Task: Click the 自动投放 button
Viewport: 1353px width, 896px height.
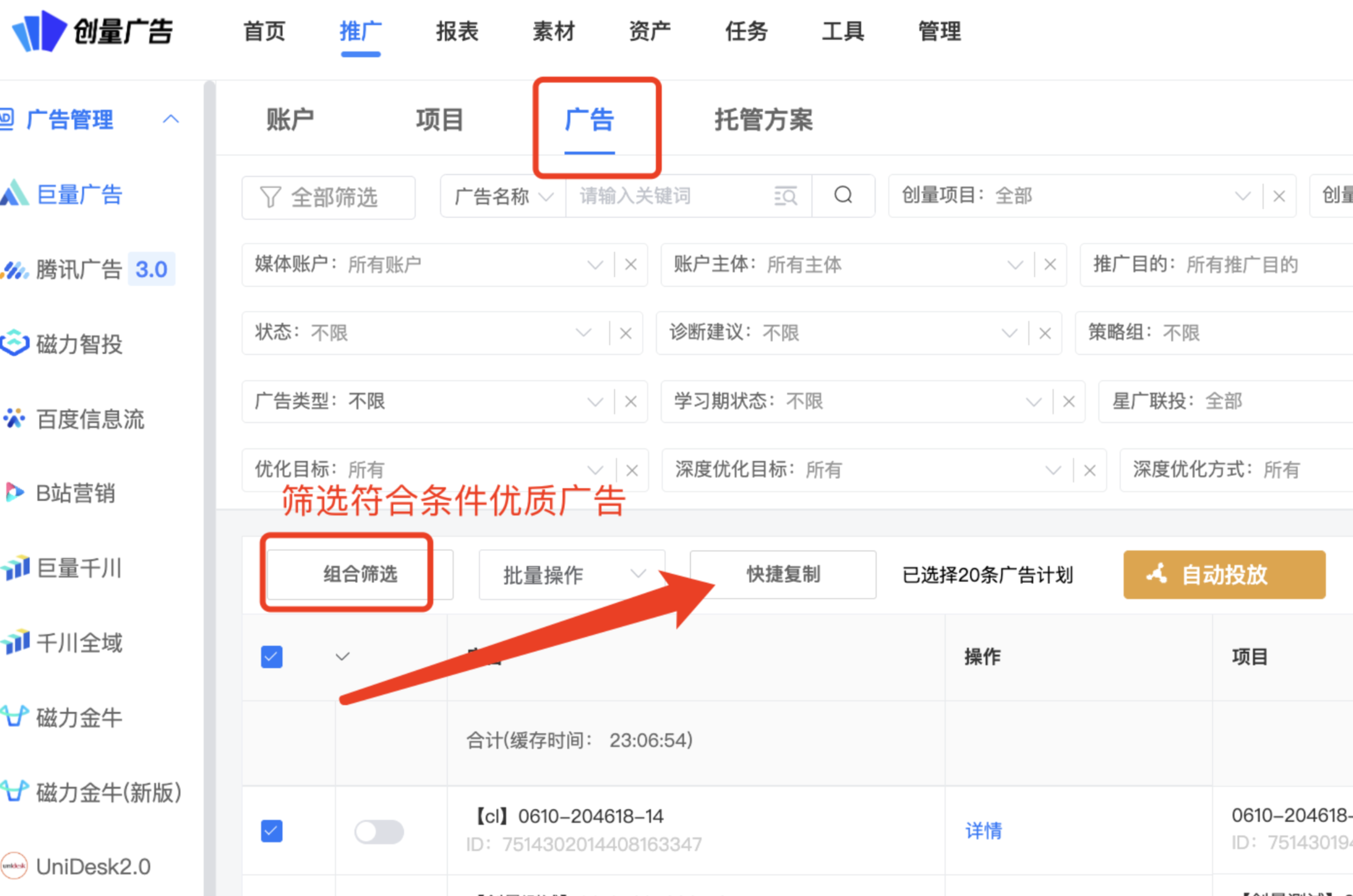Action: tap(1224, 574)
